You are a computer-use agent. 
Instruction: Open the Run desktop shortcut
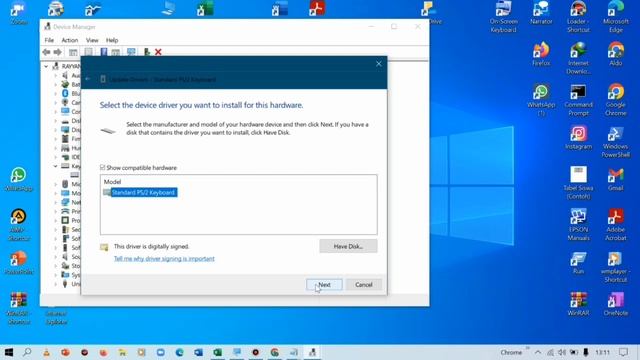[578, 262]
